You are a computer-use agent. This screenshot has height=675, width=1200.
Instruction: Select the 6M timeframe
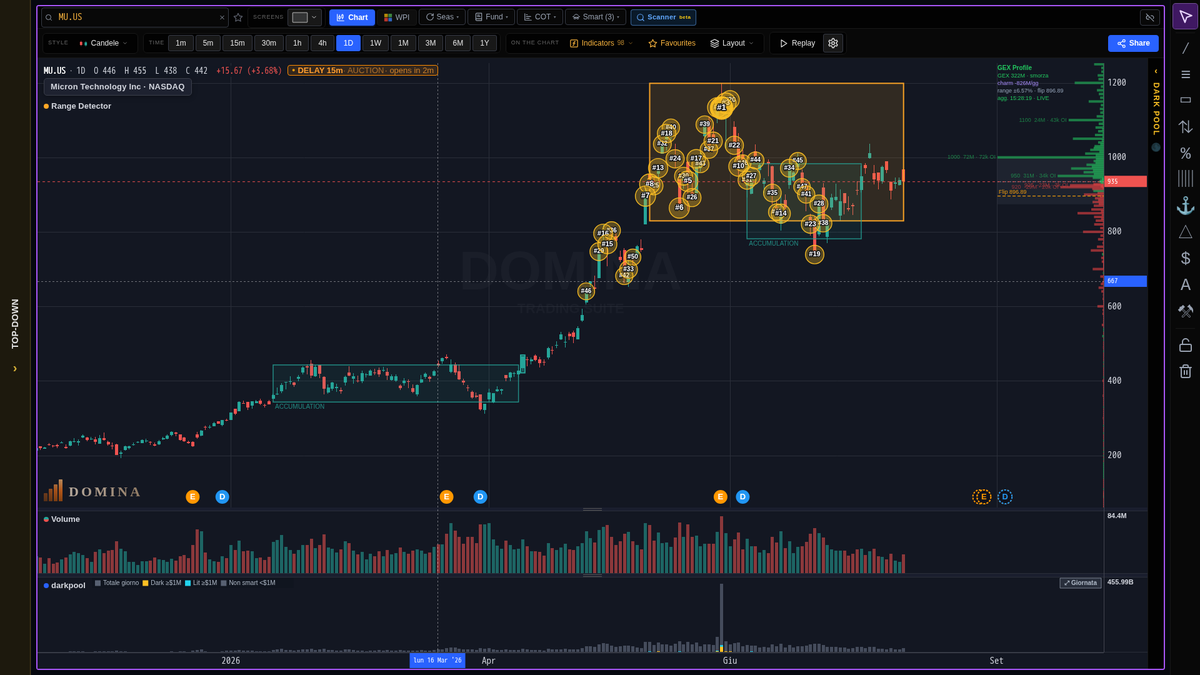pos(457,43)
